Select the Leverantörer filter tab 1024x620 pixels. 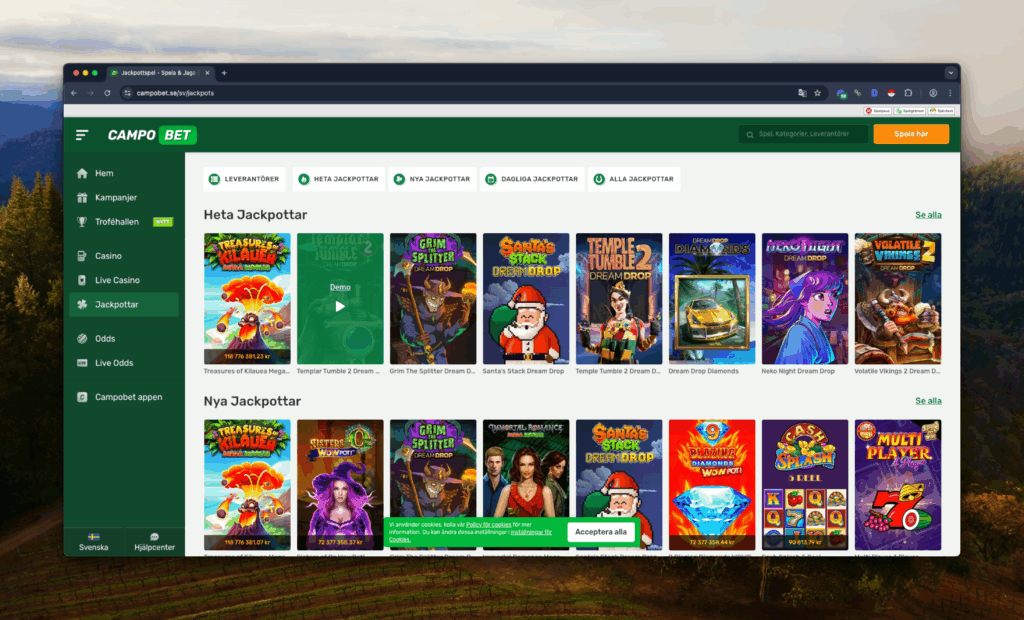(x=244, y=179)
